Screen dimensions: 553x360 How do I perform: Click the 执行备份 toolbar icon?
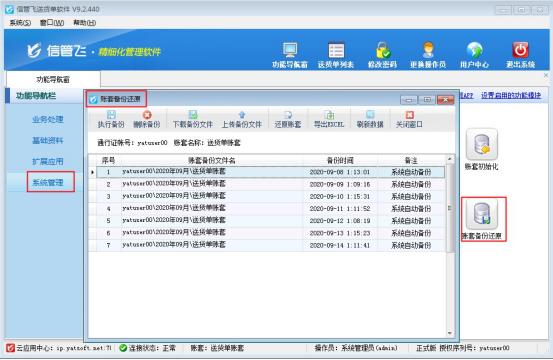[111, 119]
